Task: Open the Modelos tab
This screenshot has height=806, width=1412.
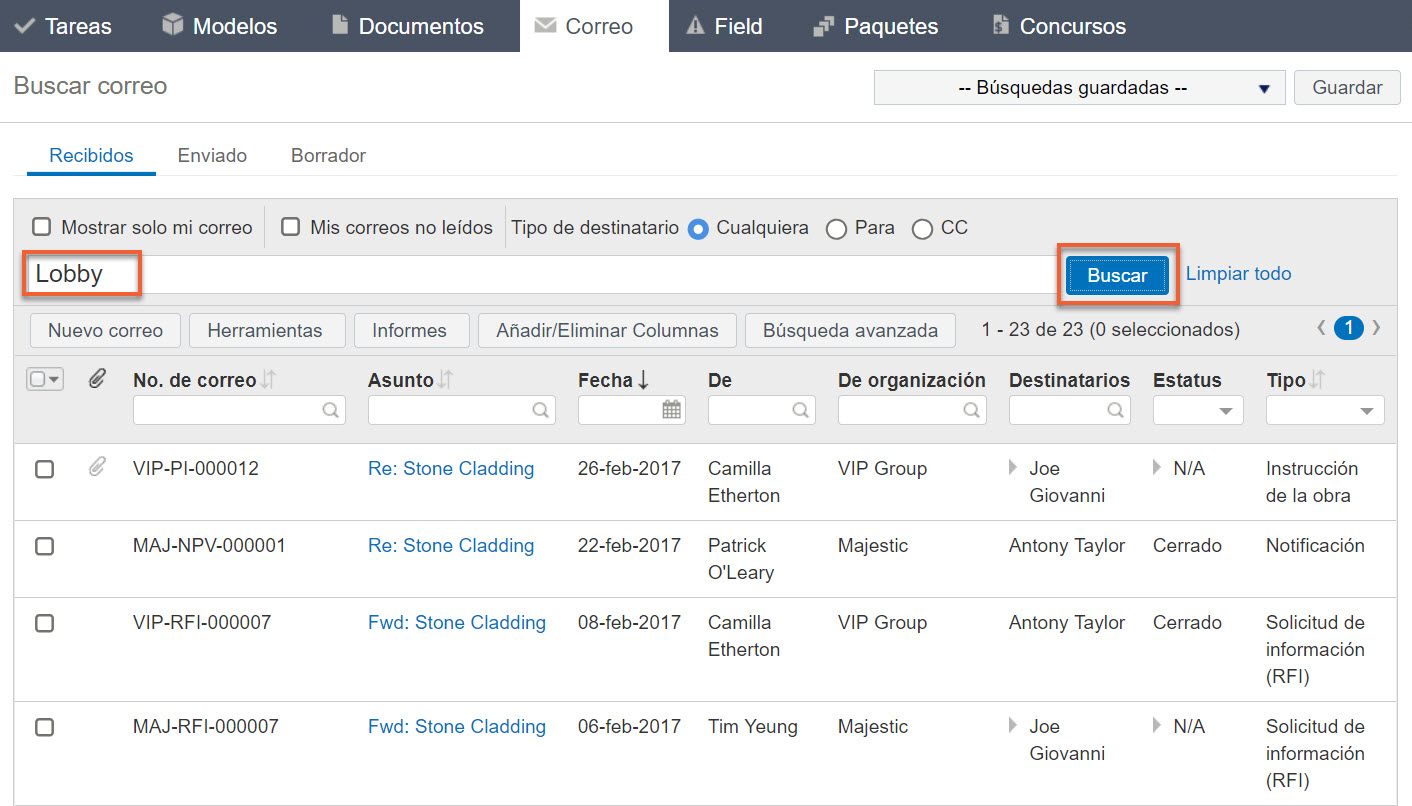Action: (219, 26)
